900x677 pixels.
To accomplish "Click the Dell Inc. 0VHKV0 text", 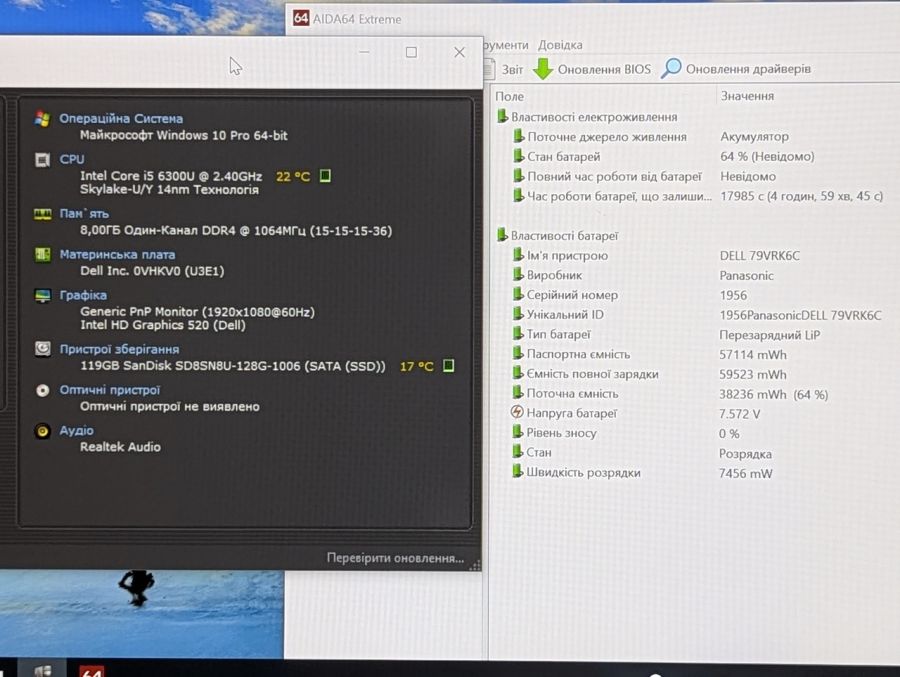I will [x=152, y=271].
